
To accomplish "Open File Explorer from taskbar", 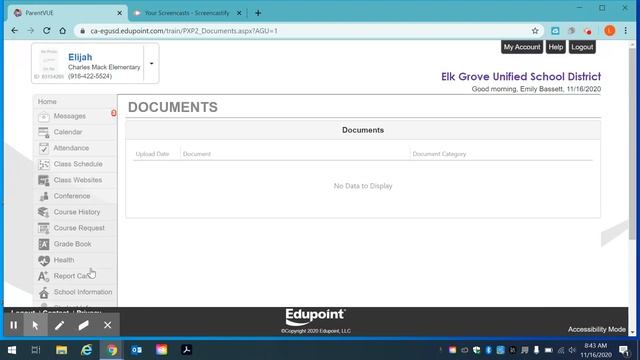I will click(x=62, y=350).
